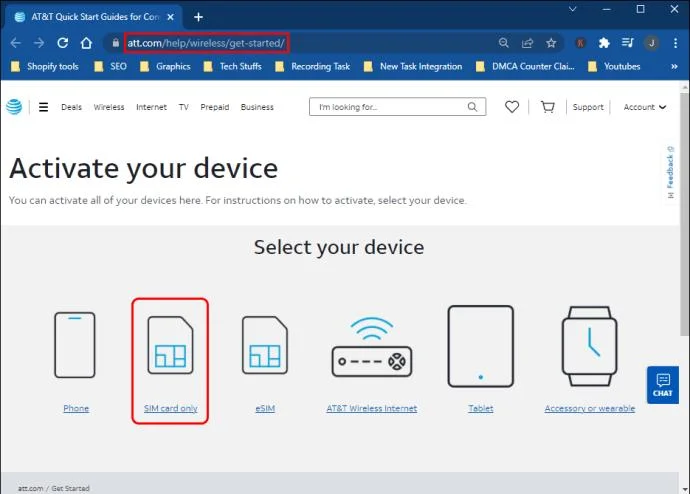
Task: Open the Graphics bookmark folder
Action: [x=165, y=66]
